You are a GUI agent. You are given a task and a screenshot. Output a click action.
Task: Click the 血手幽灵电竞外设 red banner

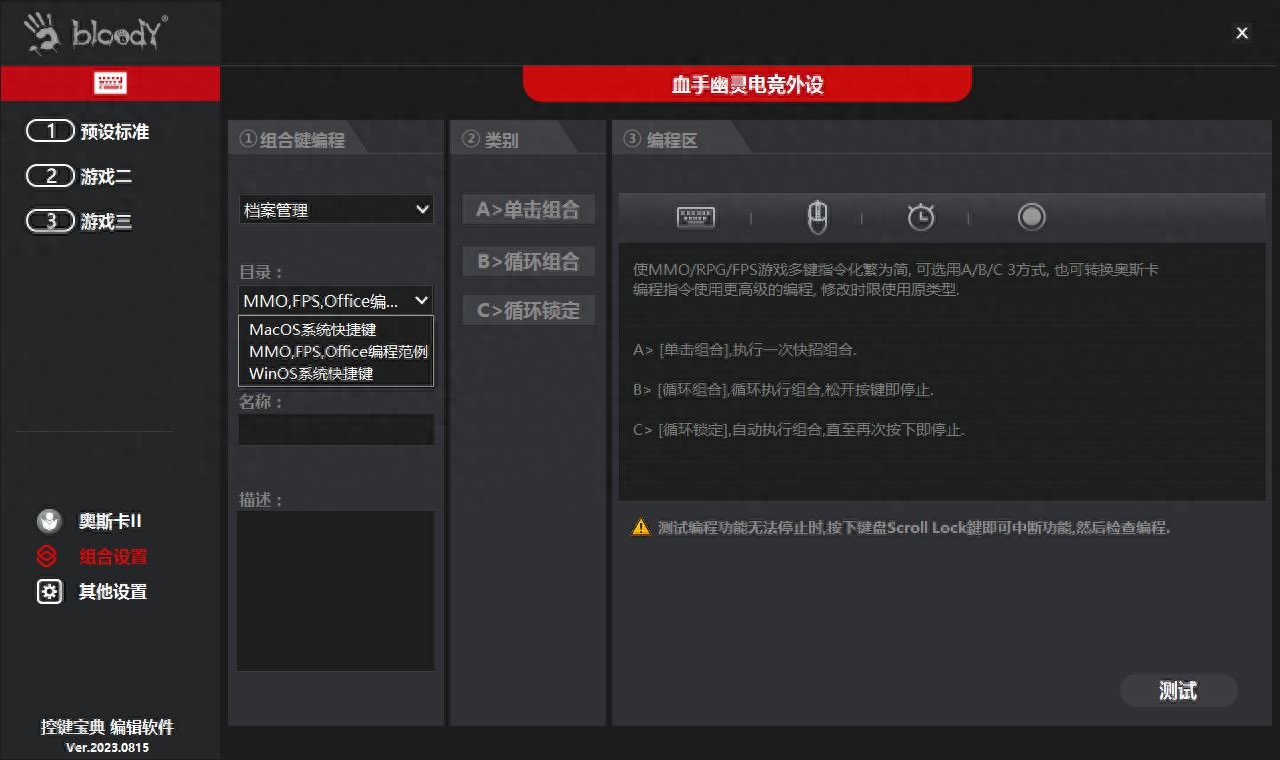[x=747, y=84]
